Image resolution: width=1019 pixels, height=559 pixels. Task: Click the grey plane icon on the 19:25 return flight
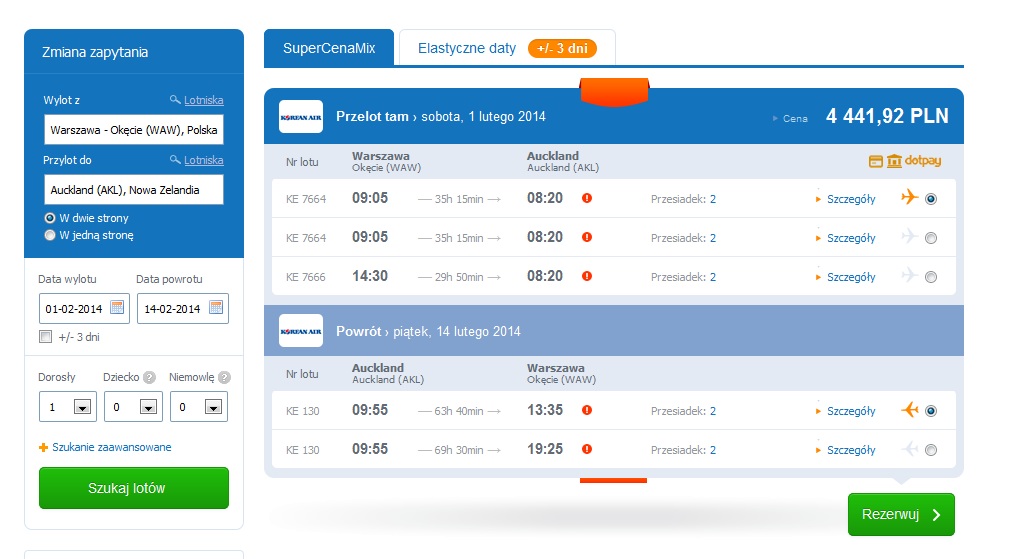coord(910,448)
